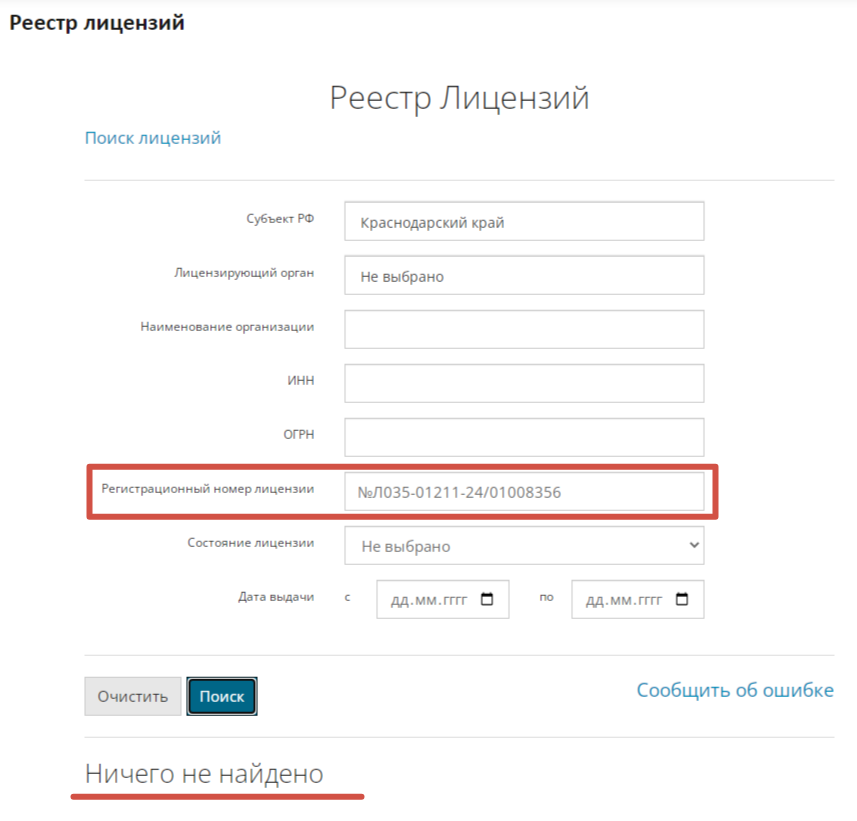Click the end date дд.мм.гггг text
The height and width of the screenshot is (821, 857).
click(623, 600)
